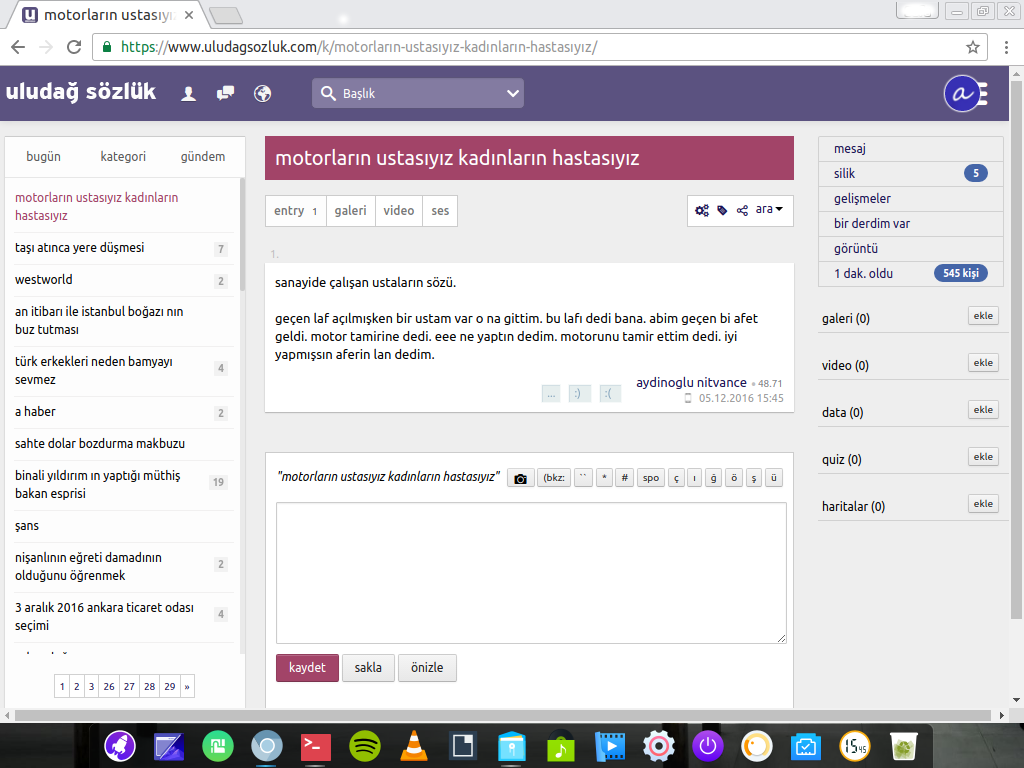Click the account avatar menu icon

point(965,94)
